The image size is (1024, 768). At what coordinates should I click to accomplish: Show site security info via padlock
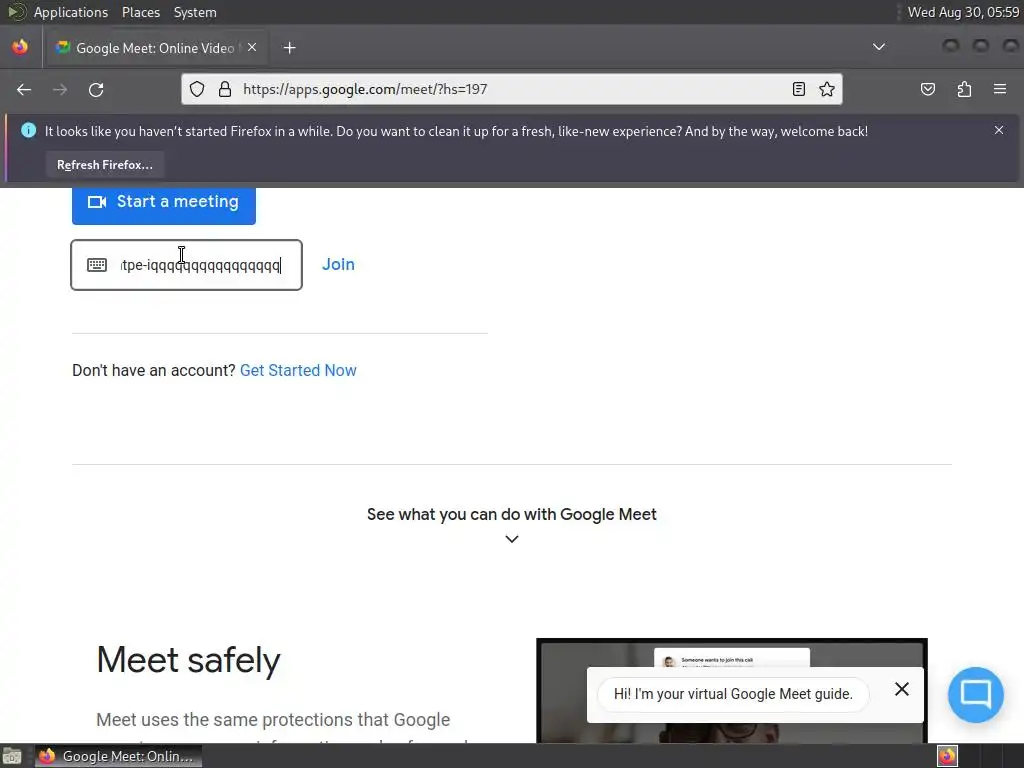[225, 89]
